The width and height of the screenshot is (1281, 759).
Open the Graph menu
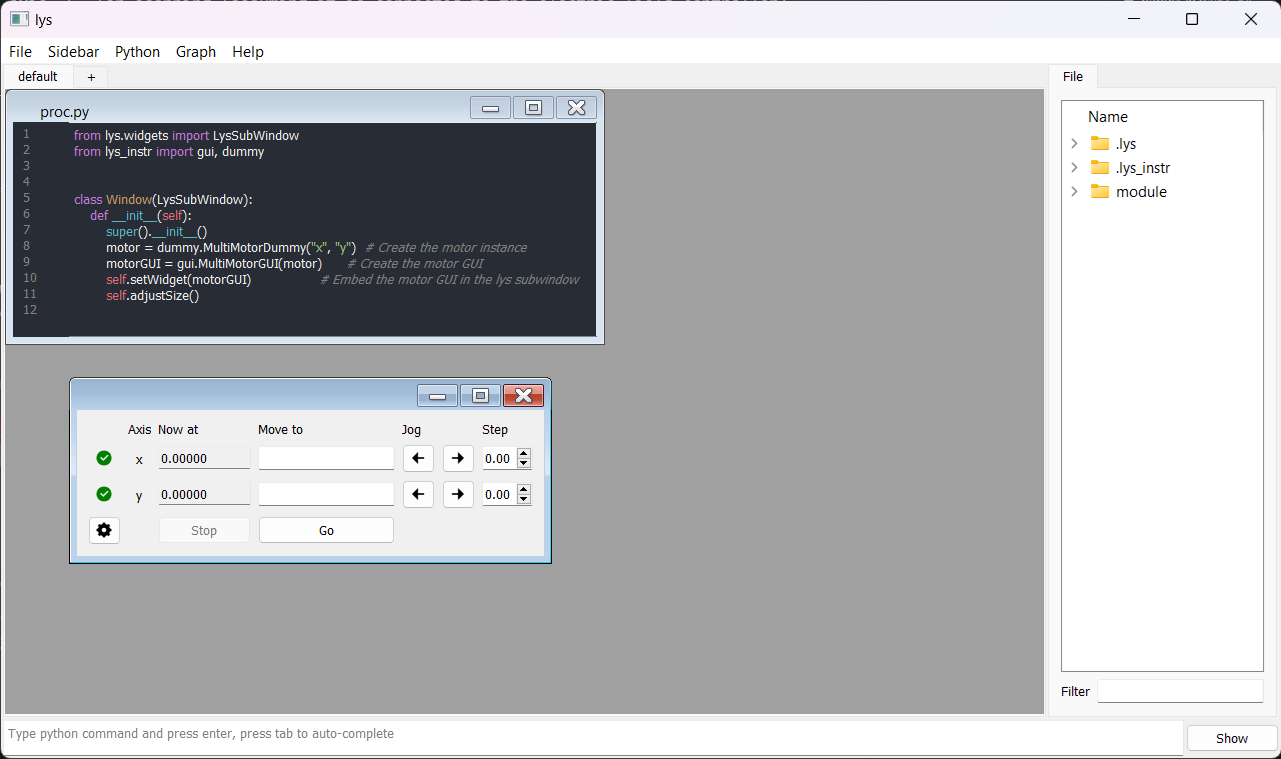point(196,52)
